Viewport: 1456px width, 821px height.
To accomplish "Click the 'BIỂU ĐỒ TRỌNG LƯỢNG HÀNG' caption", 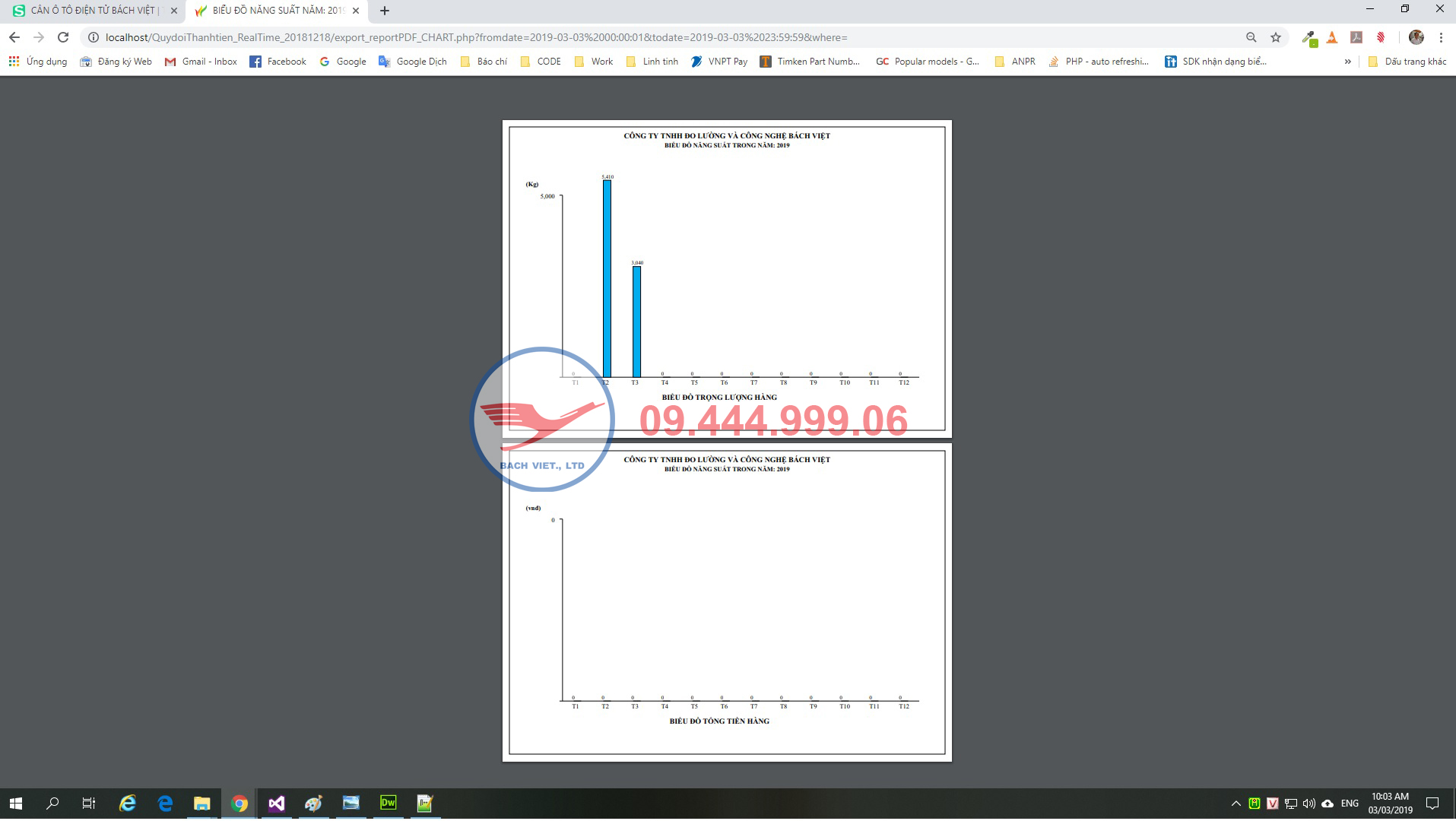I will click(x=719, y=398).
